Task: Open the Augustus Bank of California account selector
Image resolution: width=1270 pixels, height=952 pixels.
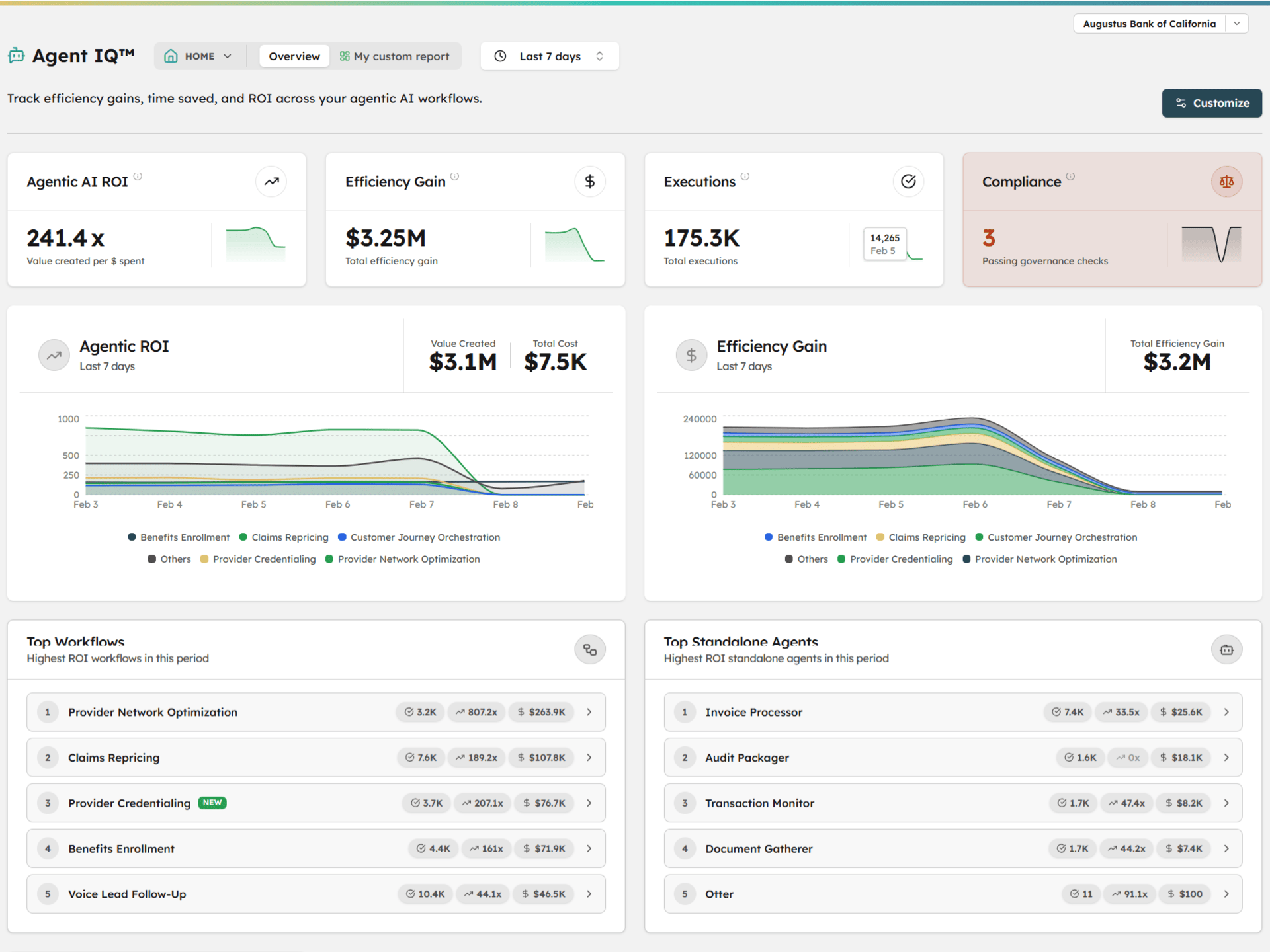Action: [x=1160, y=23]
